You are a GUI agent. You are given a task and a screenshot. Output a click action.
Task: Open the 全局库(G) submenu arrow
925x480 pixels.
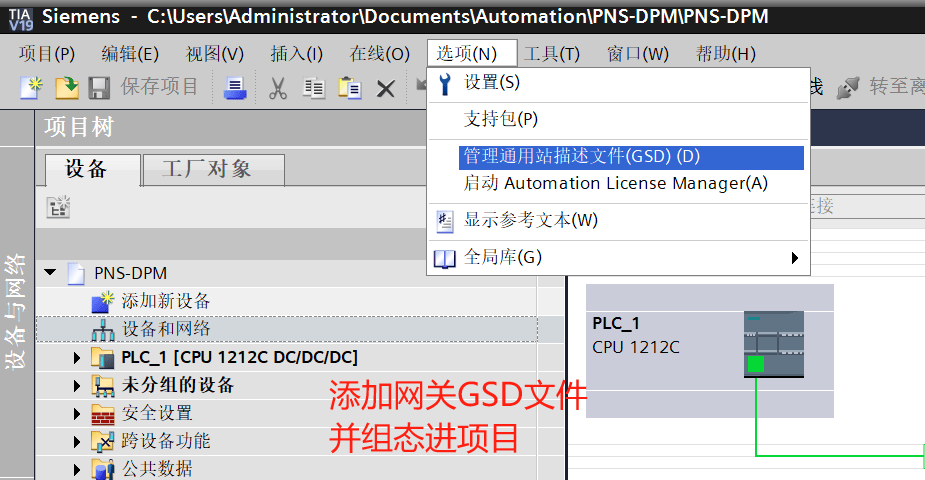point(795,258)
